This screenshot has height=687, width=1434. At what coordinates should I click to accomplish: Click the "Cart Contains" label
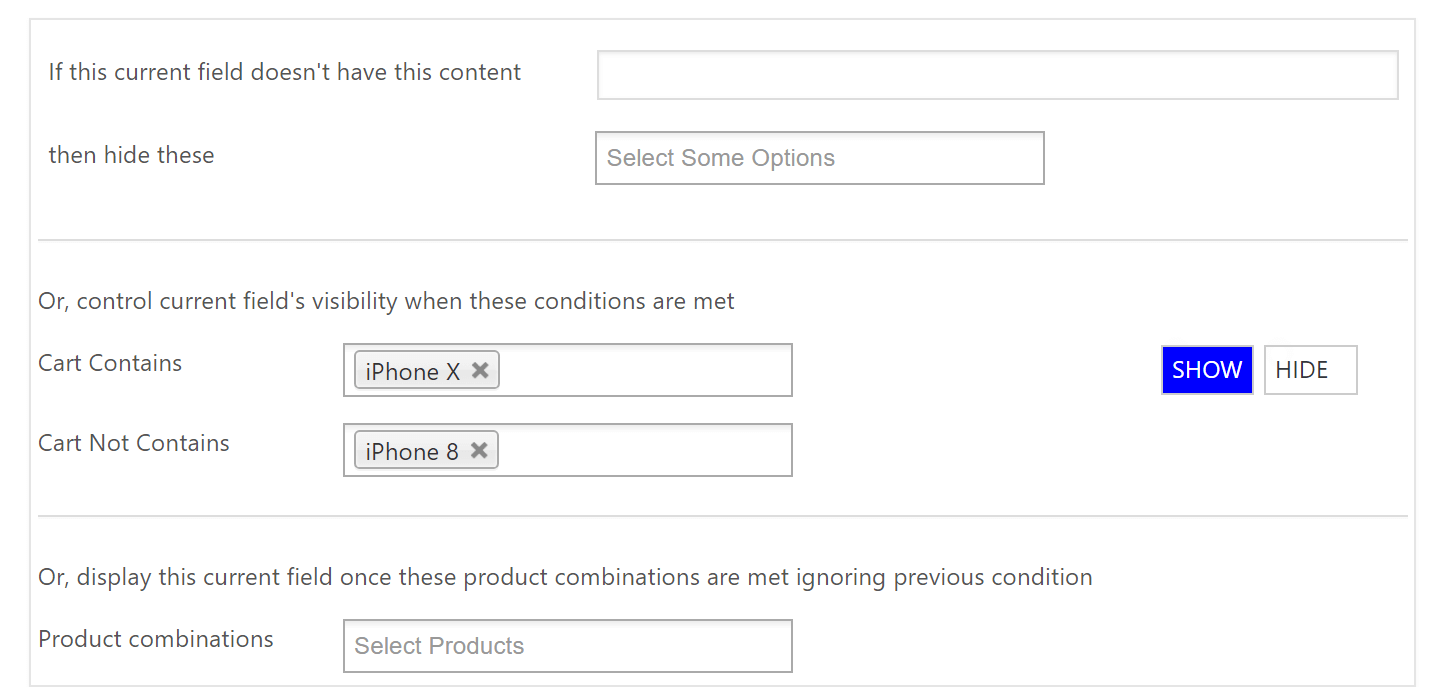(109, 363)
